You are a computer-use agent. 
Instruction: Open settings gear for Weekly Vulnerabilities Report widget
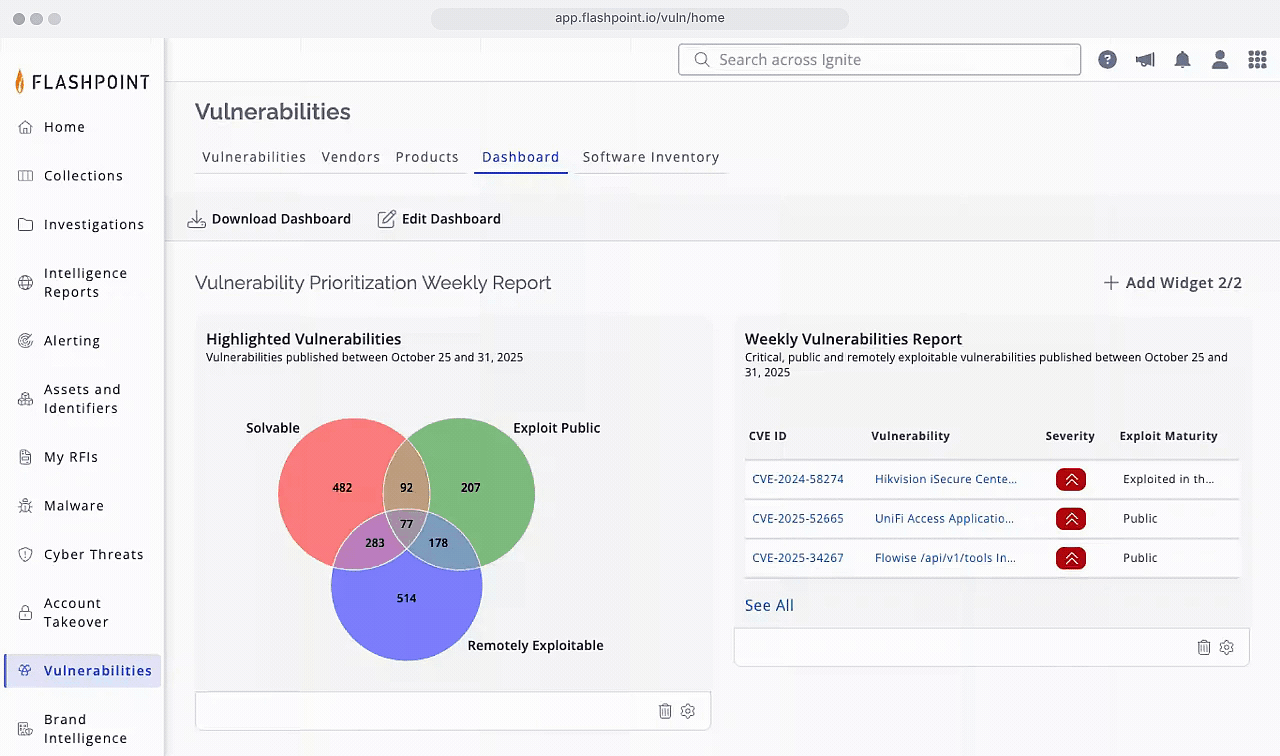point(1227,647)
